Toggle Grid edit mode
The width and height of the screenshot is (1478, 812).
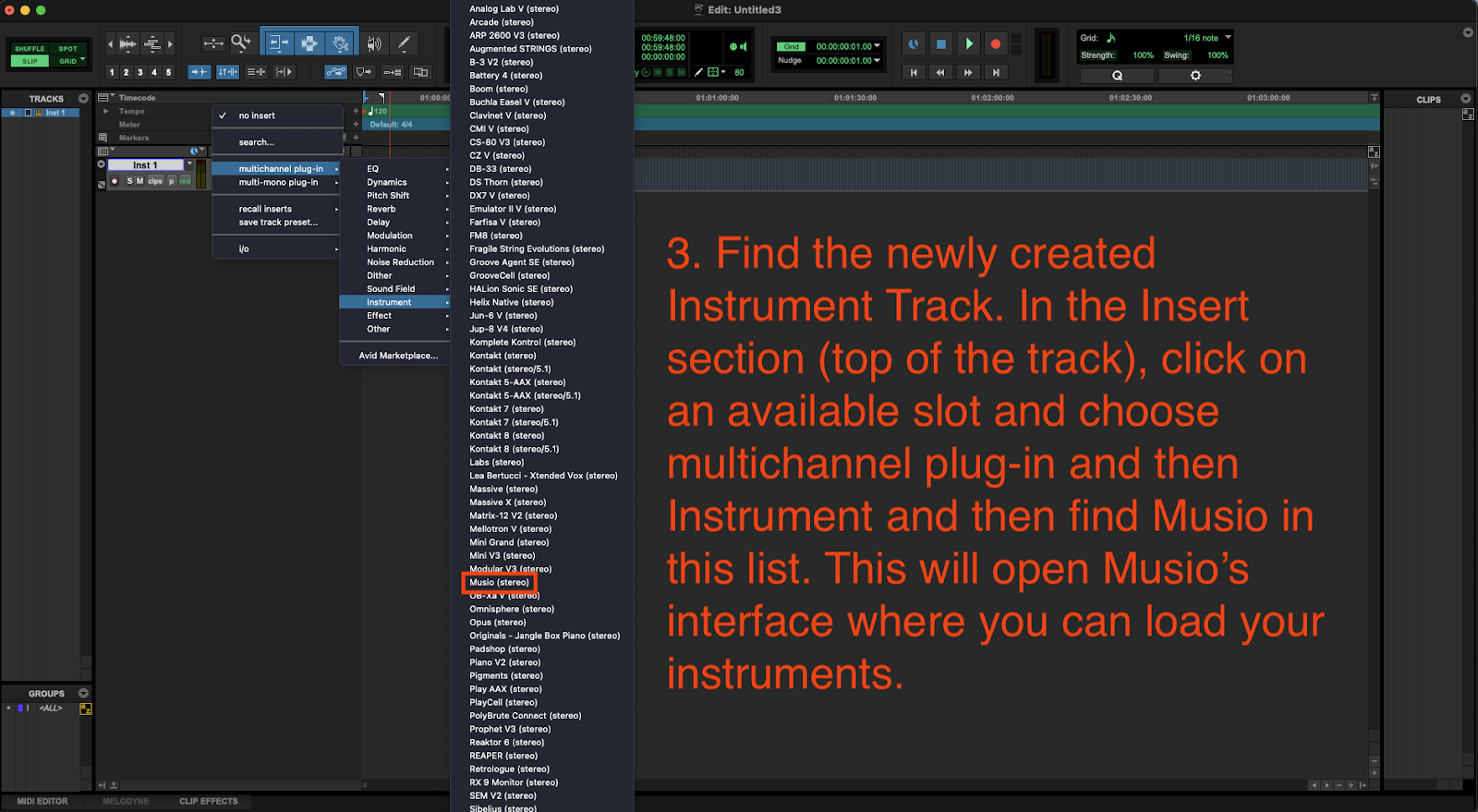[68, 61]
